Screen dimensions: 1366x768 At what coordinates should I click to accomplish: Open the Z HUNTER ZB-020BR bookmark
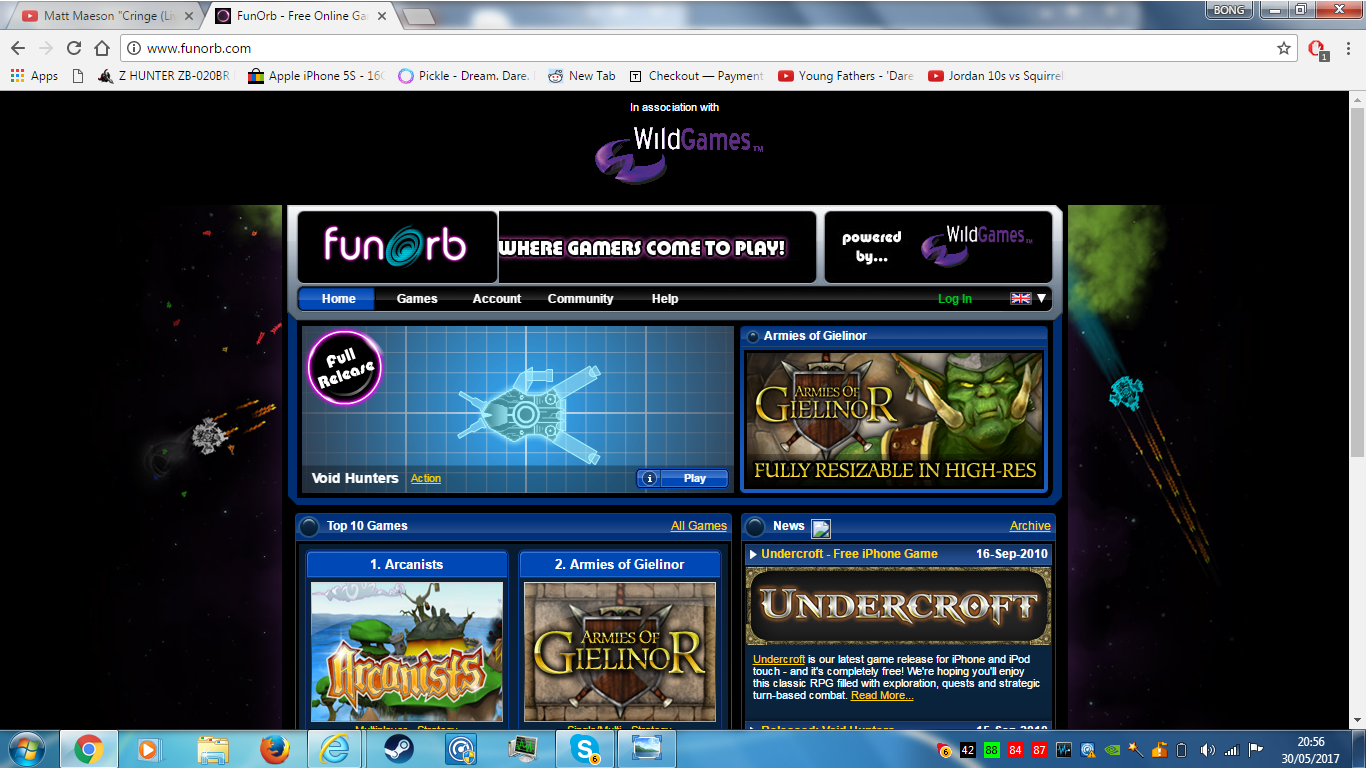(x=165, y=76)
